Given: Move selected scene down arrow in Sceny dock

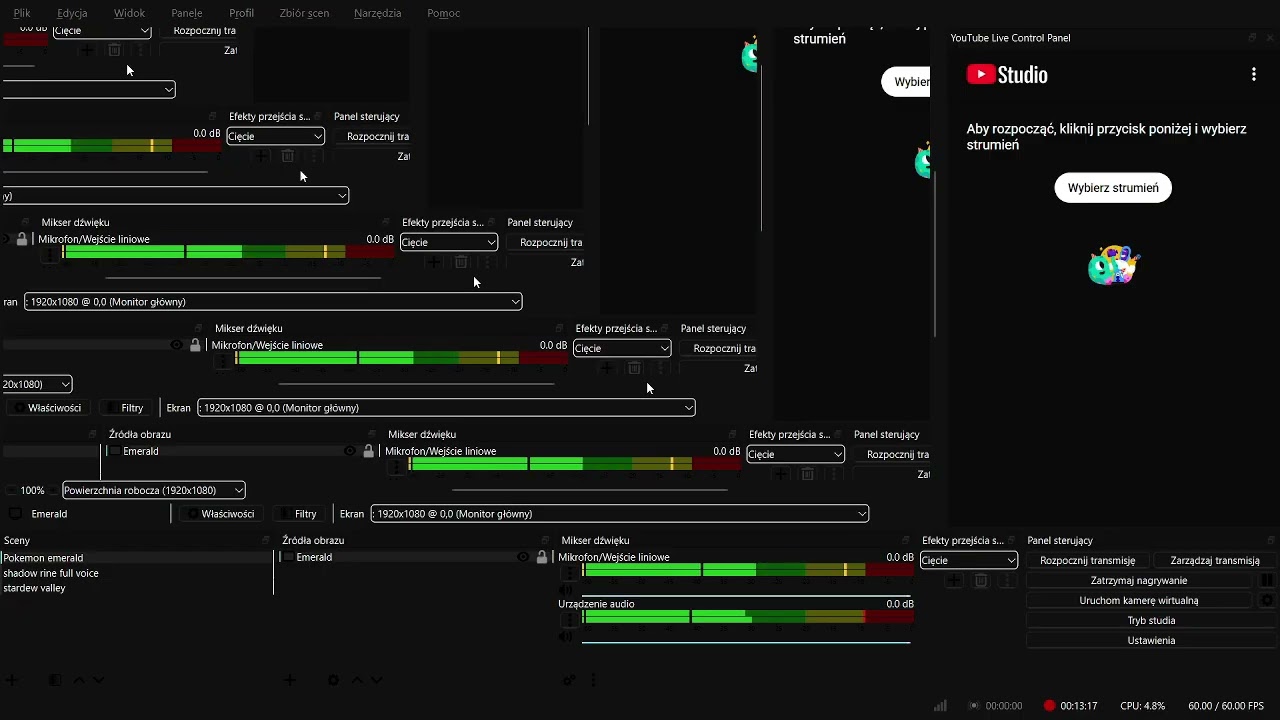Looking at the screenshot, I should coord(98,680).
